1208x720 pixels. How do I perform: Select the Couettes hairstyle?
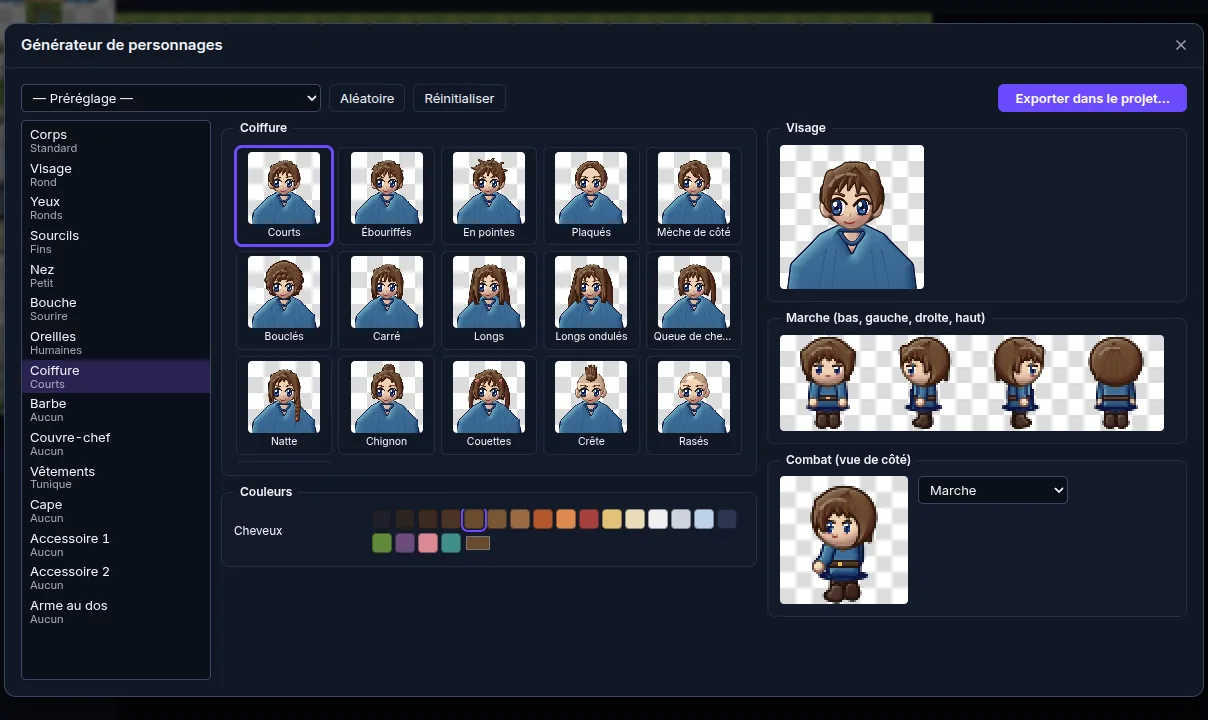pos(489,405)
